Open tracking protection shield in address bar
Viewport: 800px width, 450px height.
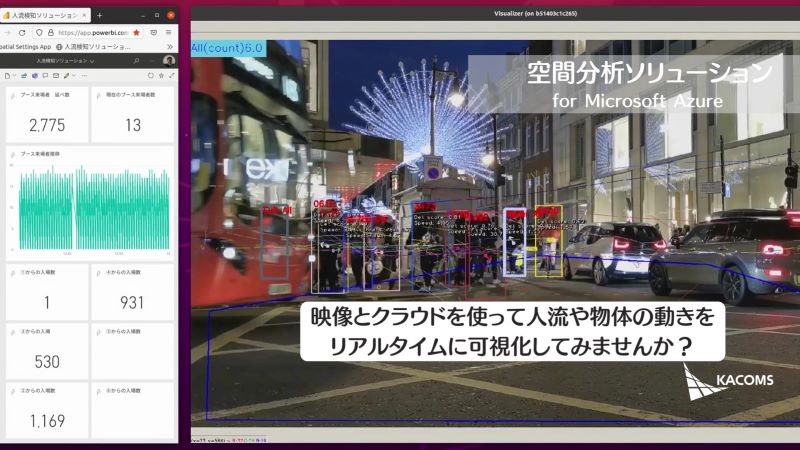(x=39, y=32)
